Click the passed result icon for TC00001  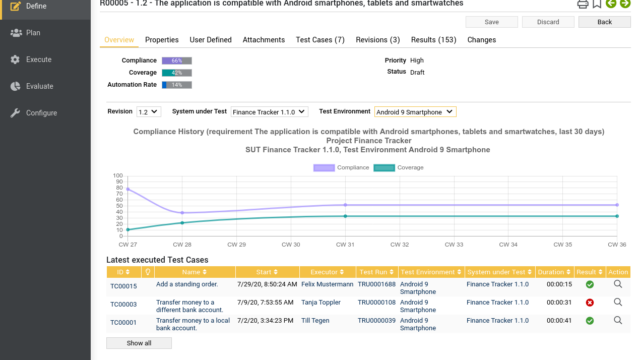tap(590, 321)
